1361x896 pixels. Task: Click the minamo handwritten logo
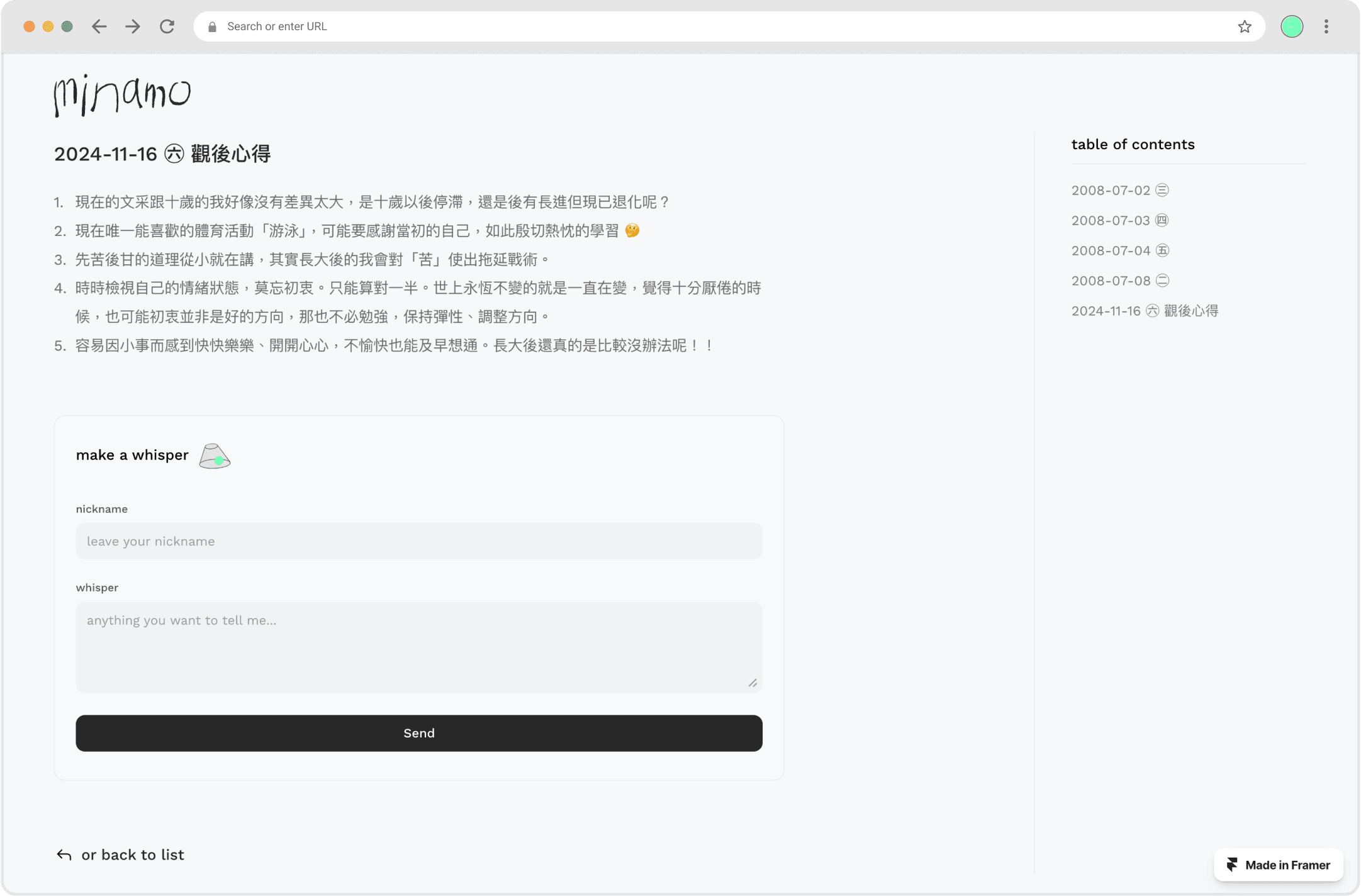pyautogui.click(x=122, y=95)
